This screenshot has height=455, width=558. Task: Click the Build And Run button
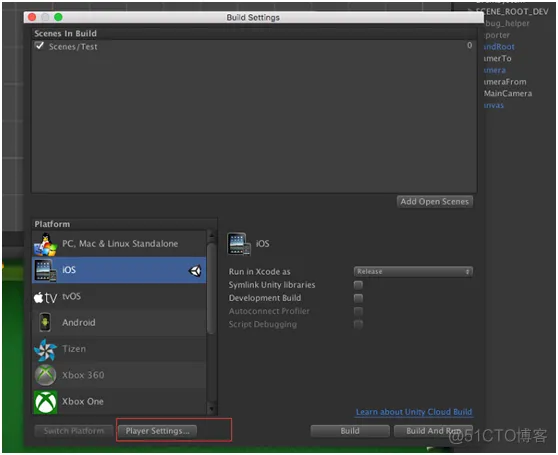tap(433, 431)
